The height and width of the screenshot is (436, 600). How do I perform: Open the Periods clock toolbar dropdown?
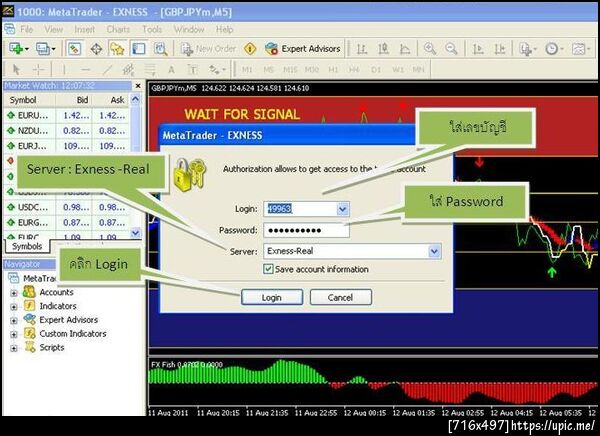click(554, 49)
